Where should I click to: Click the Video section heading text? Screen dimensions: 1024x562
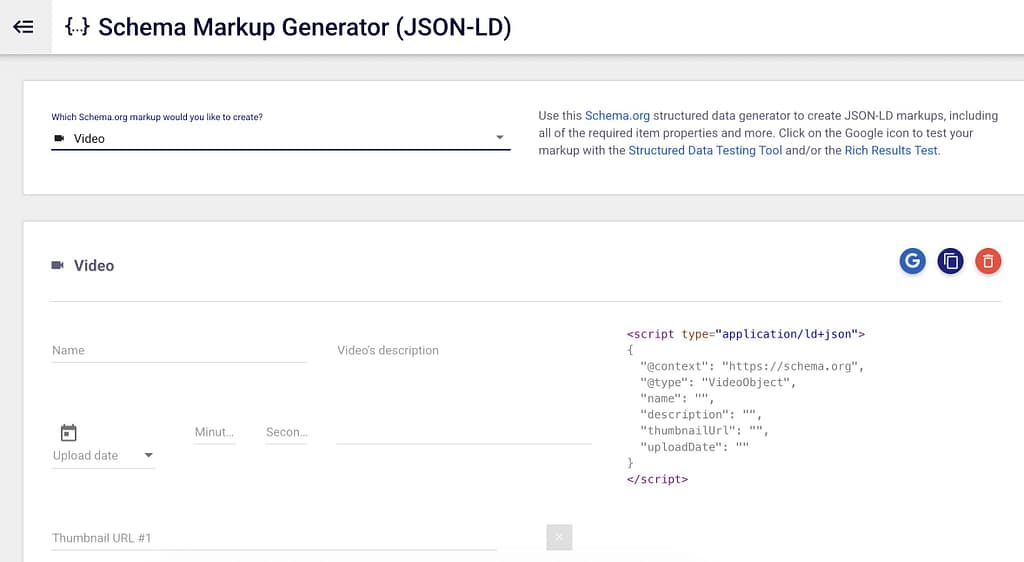pyautogui.click(x=93, y=266)
